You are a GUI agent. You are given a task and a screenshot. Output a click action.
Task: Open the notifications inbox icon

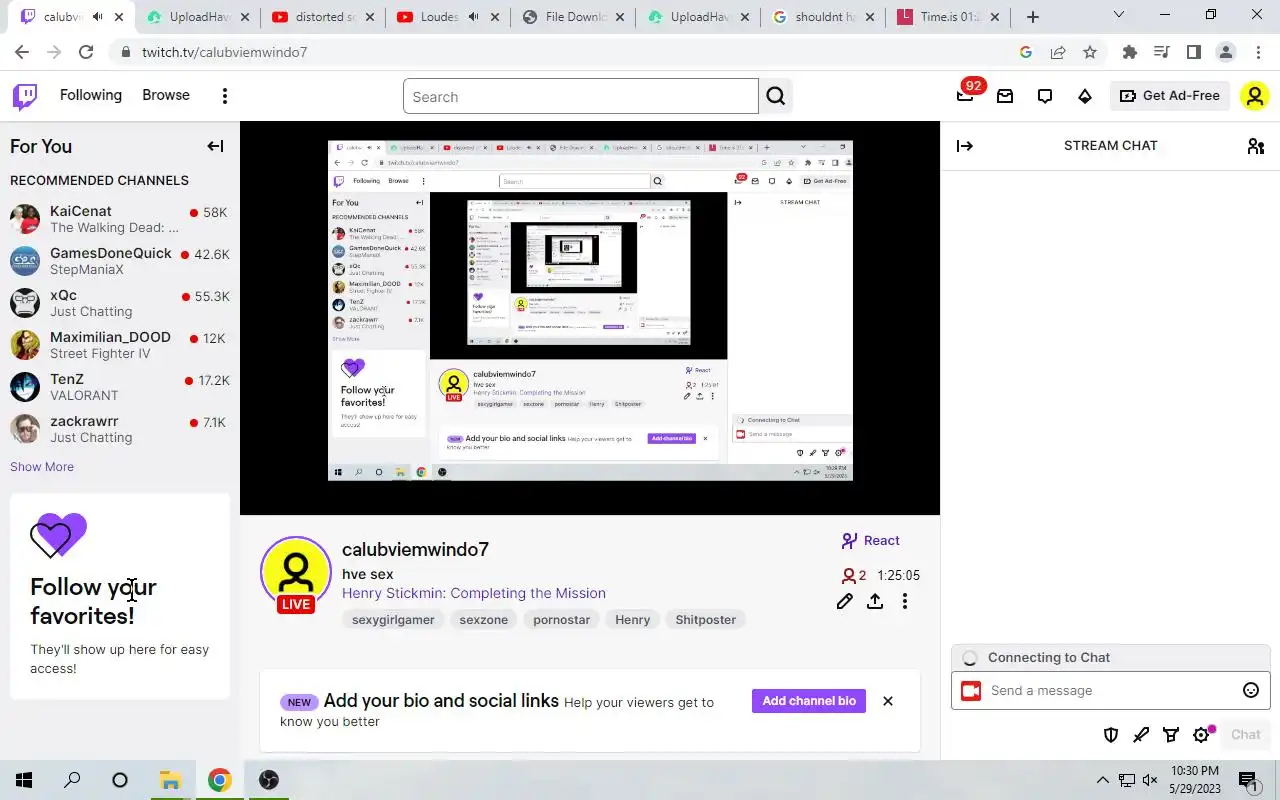1005,96
